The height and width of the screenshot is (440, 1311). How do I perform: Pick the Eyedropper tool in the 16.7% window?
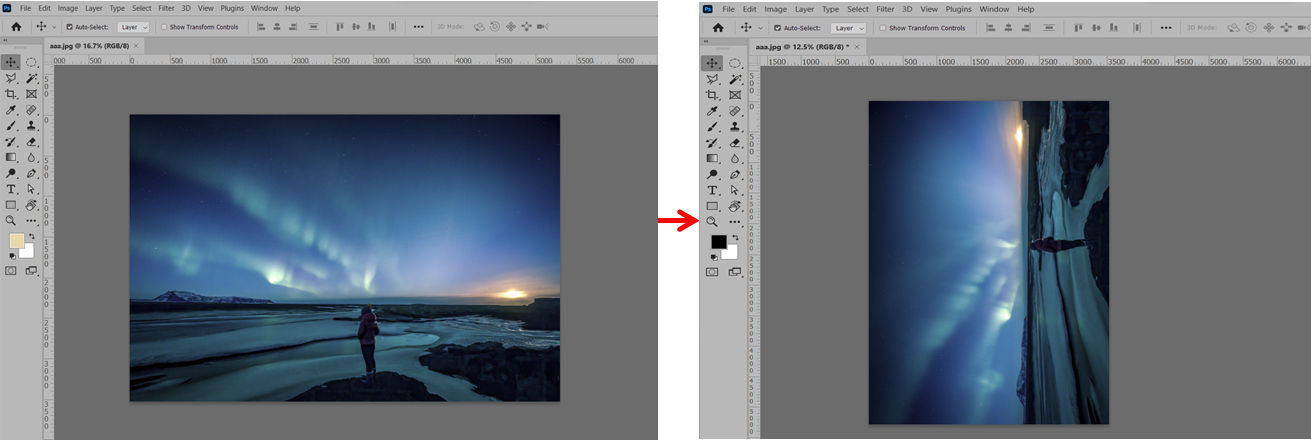tap(11, 110)
